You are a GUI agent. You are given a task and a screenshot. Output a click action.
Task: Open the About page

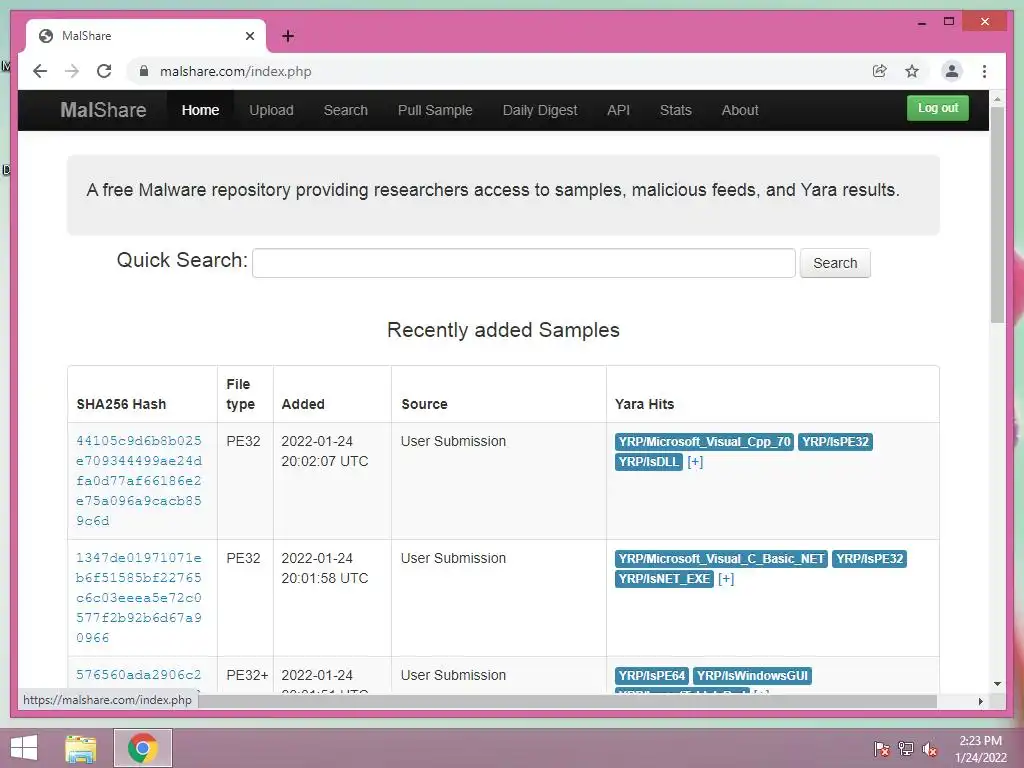[740, 110]
